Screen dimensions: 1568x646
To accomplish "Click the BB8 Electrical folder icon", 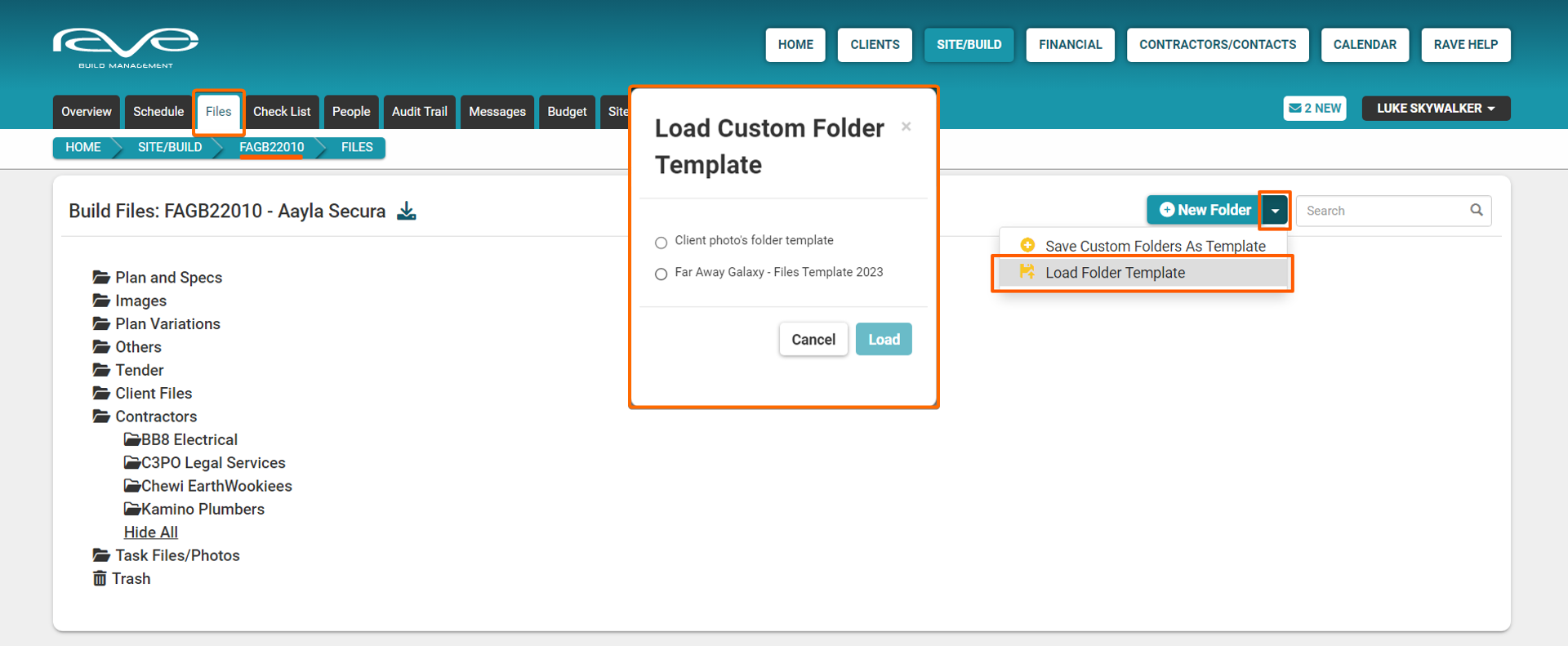I will (x=131, y=439).
